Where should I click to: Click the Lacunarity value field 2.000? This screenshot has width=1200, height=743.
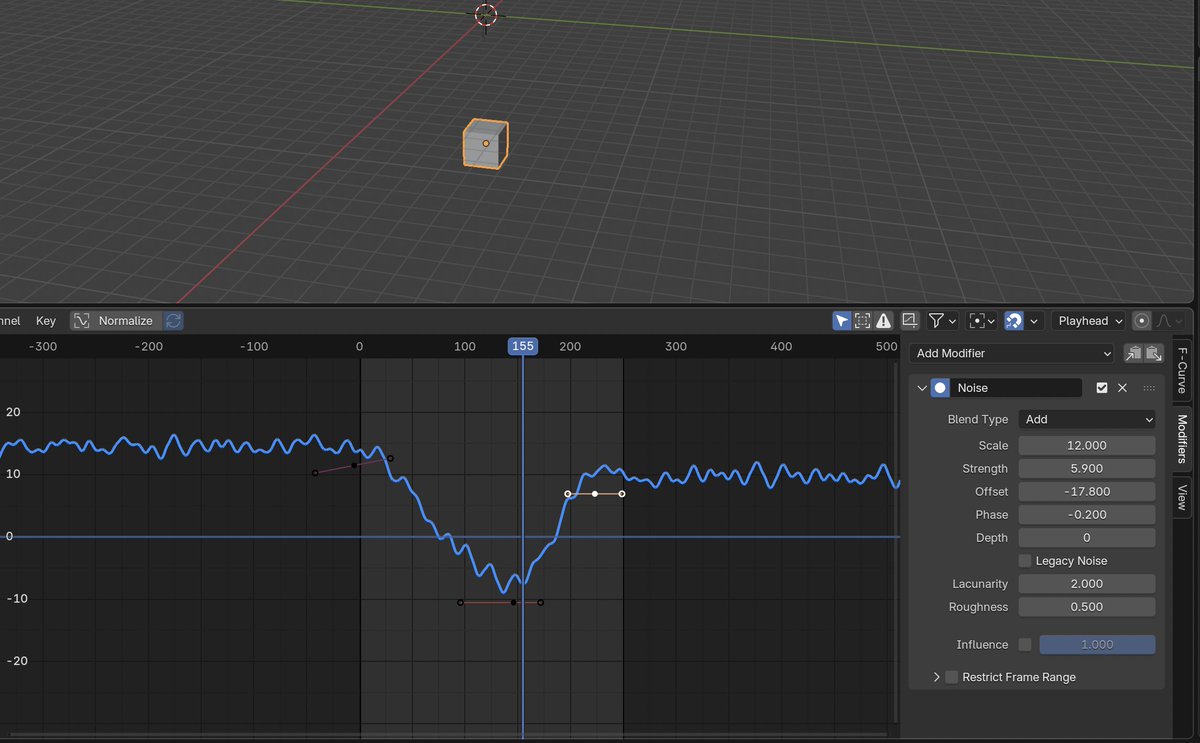click(x=1087, y=584)
